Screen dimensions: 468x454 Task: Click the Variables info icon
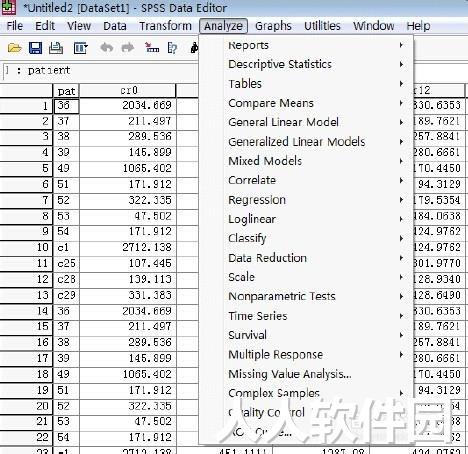[172, 48]
